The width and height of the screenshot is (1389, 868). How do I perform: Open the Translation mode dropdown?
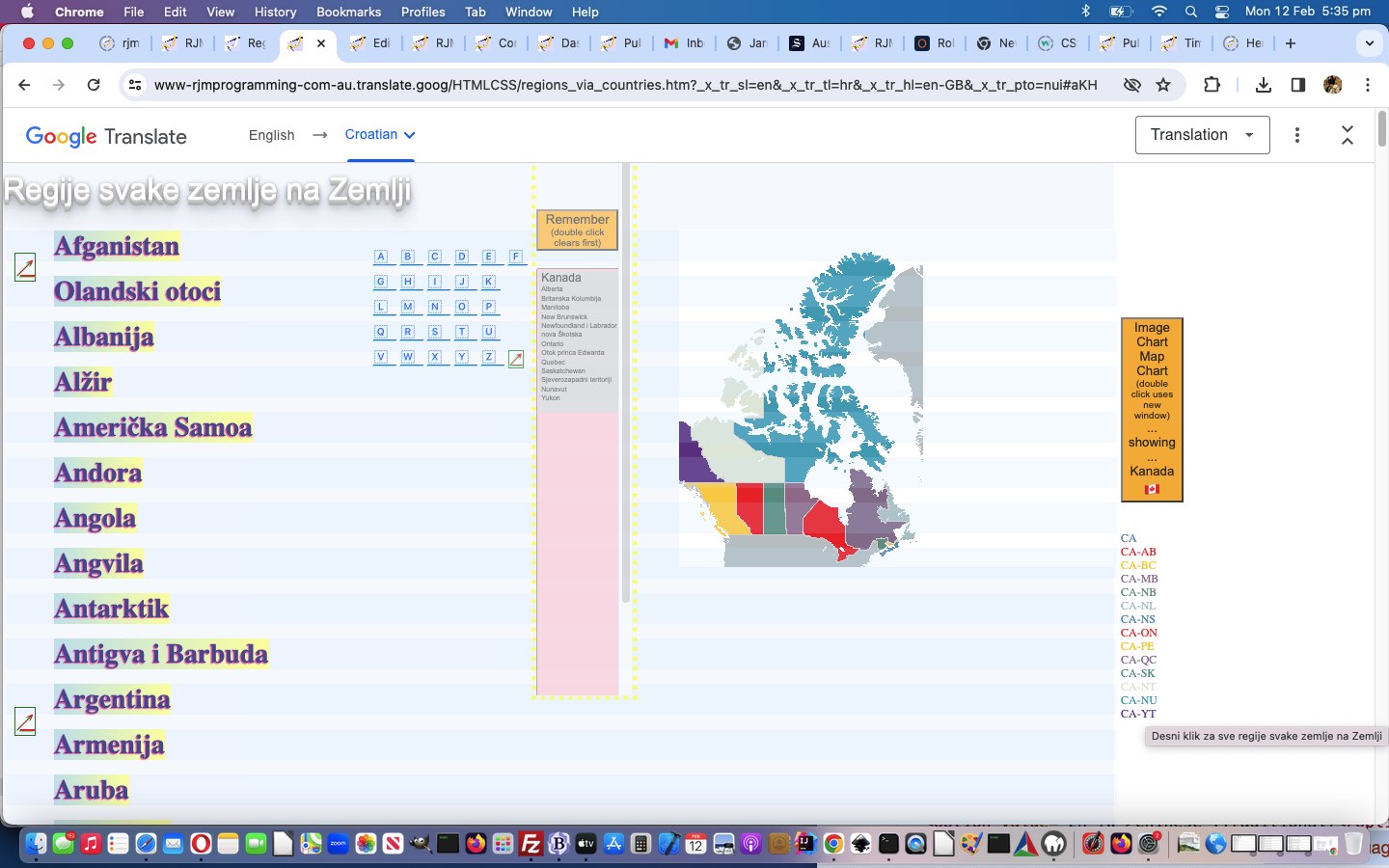[1202, 135]
